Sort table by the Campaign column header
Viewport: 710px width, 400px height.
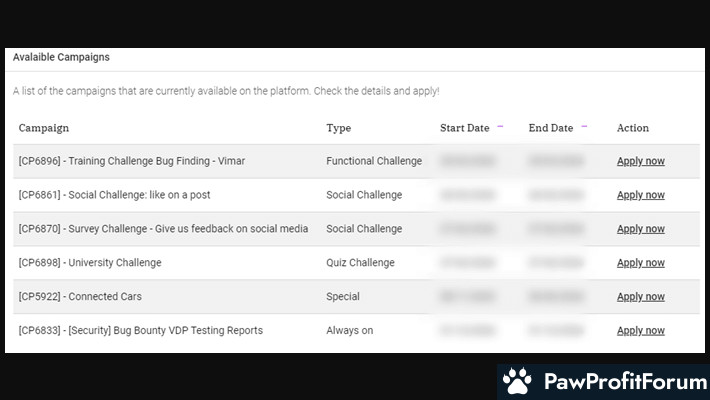click(x=44, y=128)
